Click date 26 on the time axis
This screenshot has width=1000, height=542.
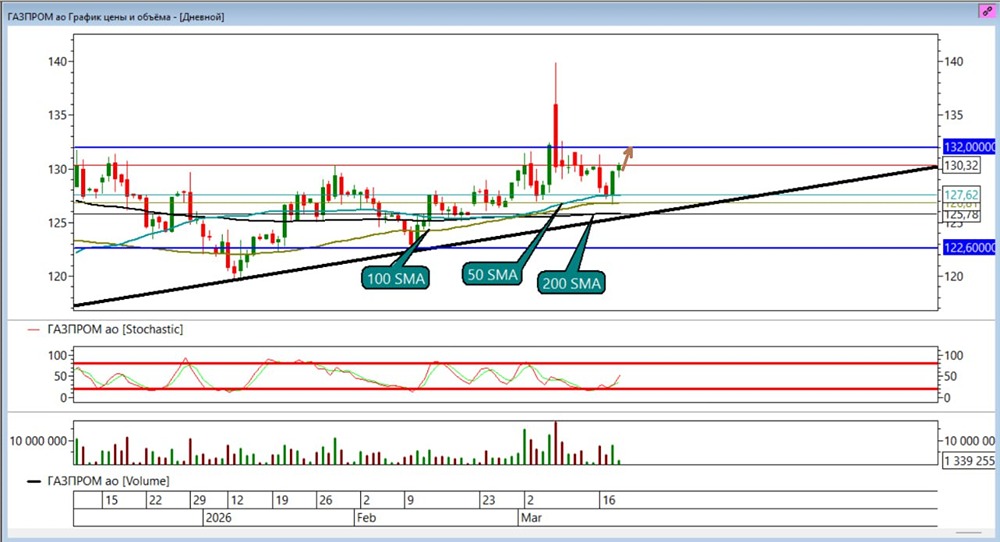pyautogui.click(x=325, y=500)
